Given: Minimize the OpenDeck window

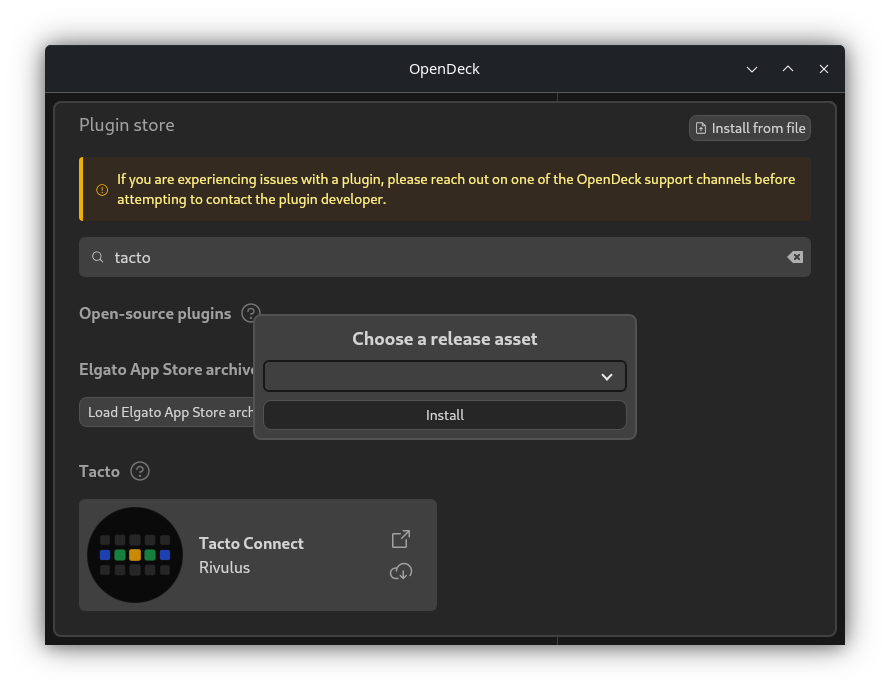Looking at the screenshot, I should click(752, 69).
